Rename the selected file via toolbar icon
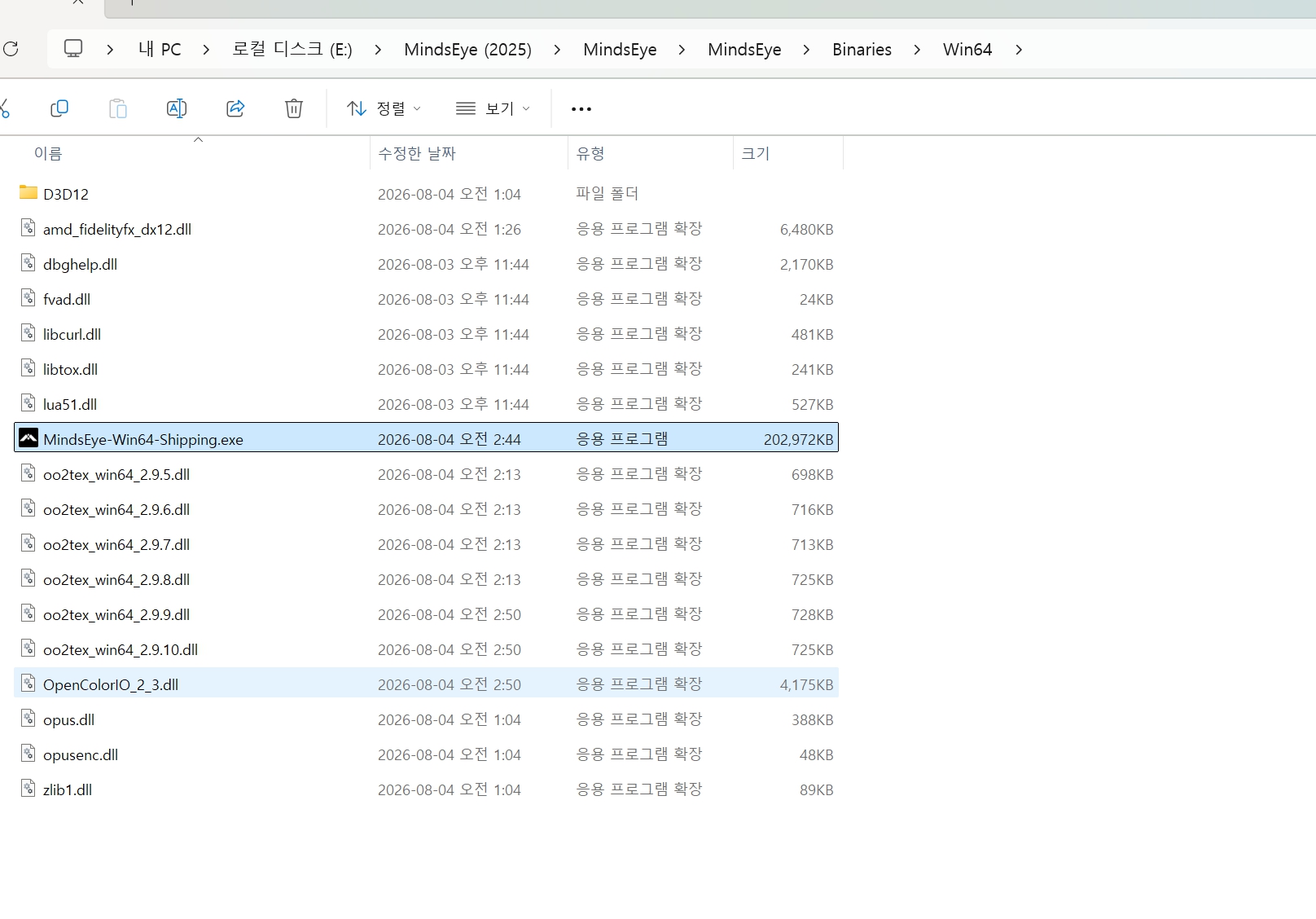 (x=177, y=108)
